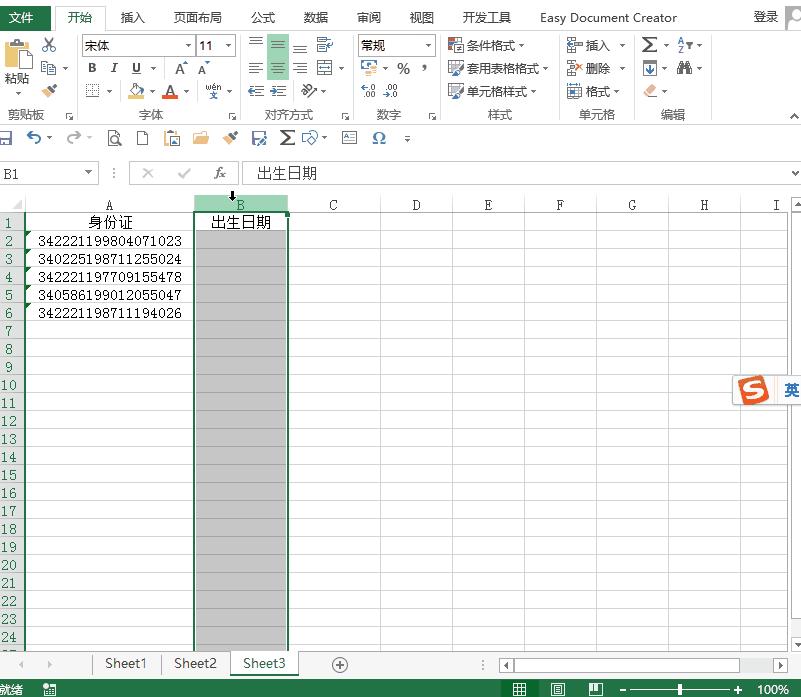The width and height of the screenshot is (801, 697).
Task: Click the Save icon
Action: click(x=8, y=138)
